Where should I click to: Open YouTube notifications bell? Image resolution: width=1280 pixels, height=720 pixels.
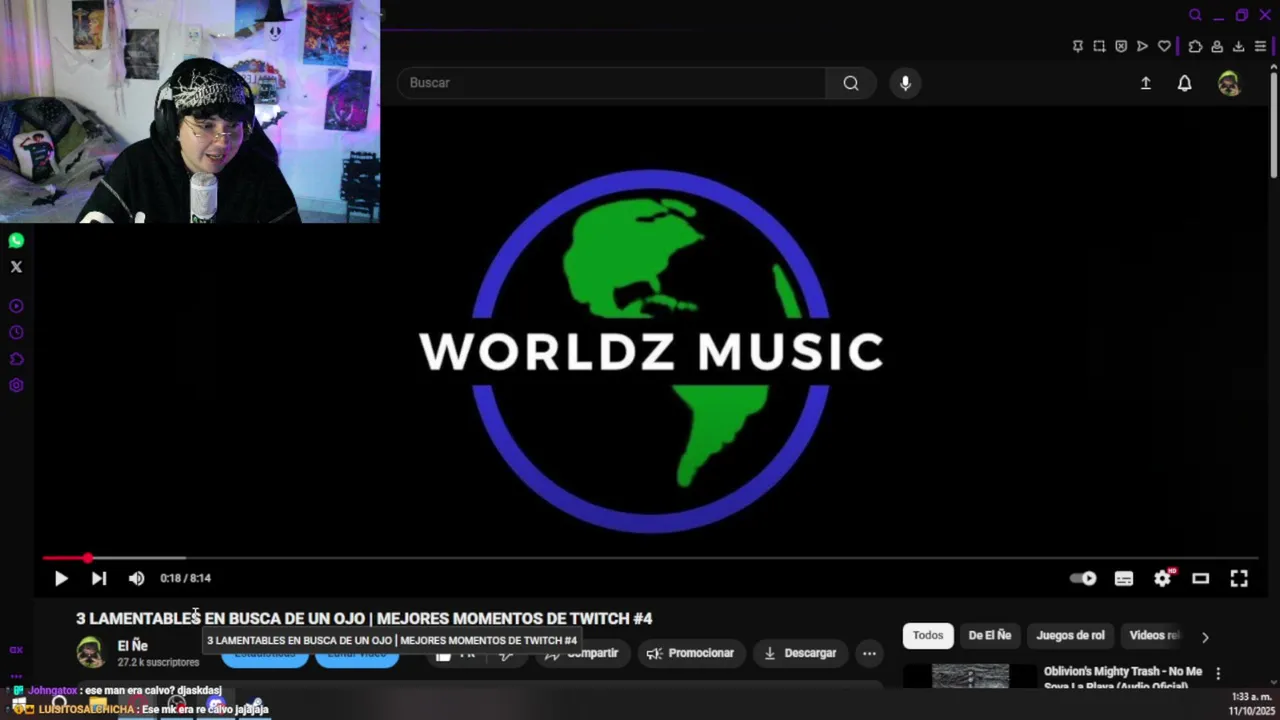tap(1184, 83)
